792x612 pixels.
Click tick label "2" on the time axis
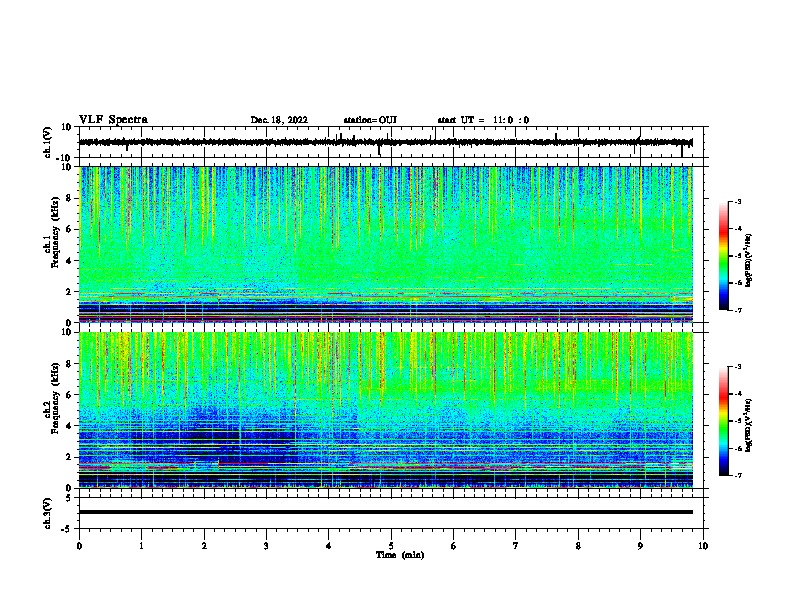(204, 546)
